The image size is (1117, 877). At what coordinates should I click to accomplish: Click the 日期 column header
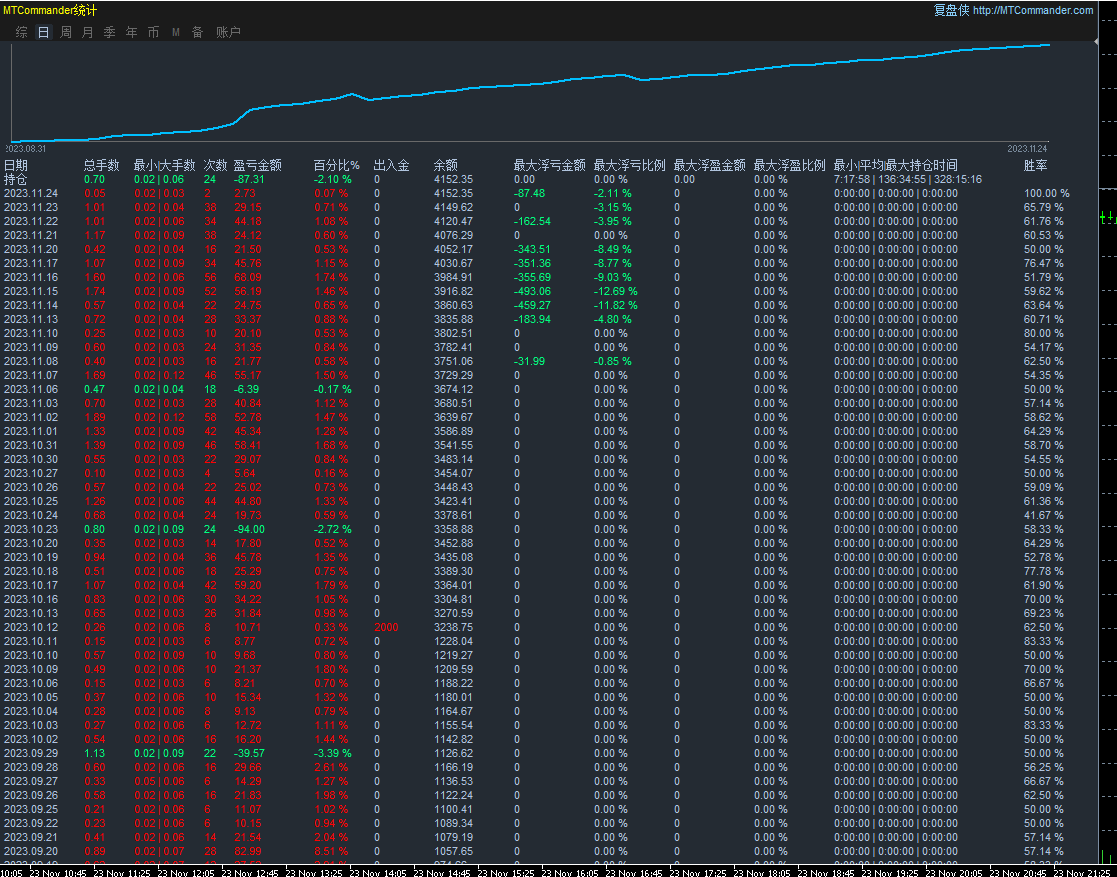(x=16, y=165)
